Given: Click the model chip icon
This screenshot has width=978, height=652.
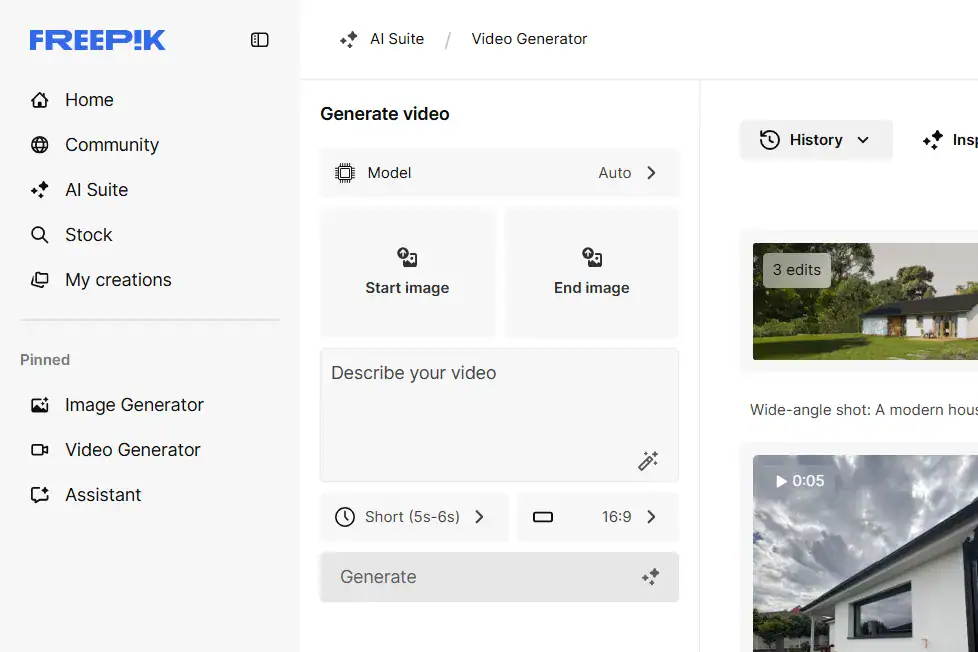Looking at the screenshot, I should [x=345, y=173].
